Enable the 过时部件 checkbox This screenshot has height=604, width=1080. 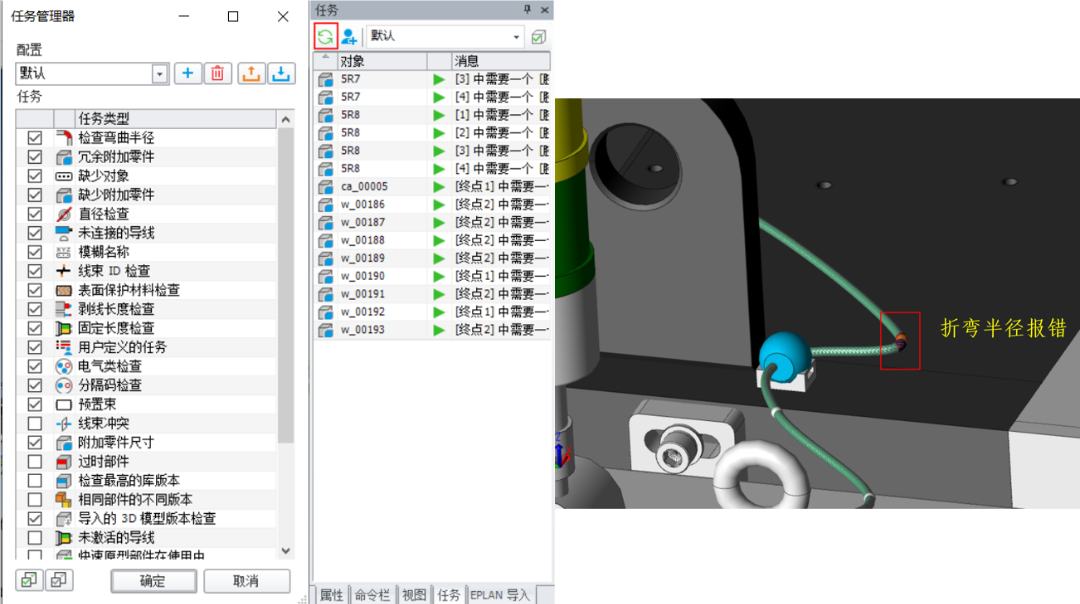34,461
